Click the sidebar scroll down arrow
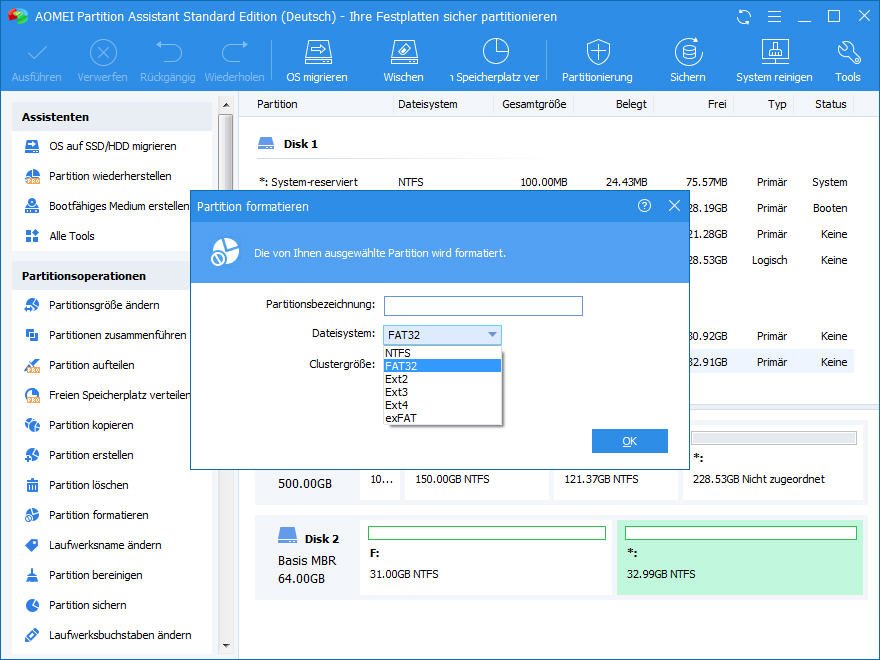The image size is (880, 660). [226, 646]
